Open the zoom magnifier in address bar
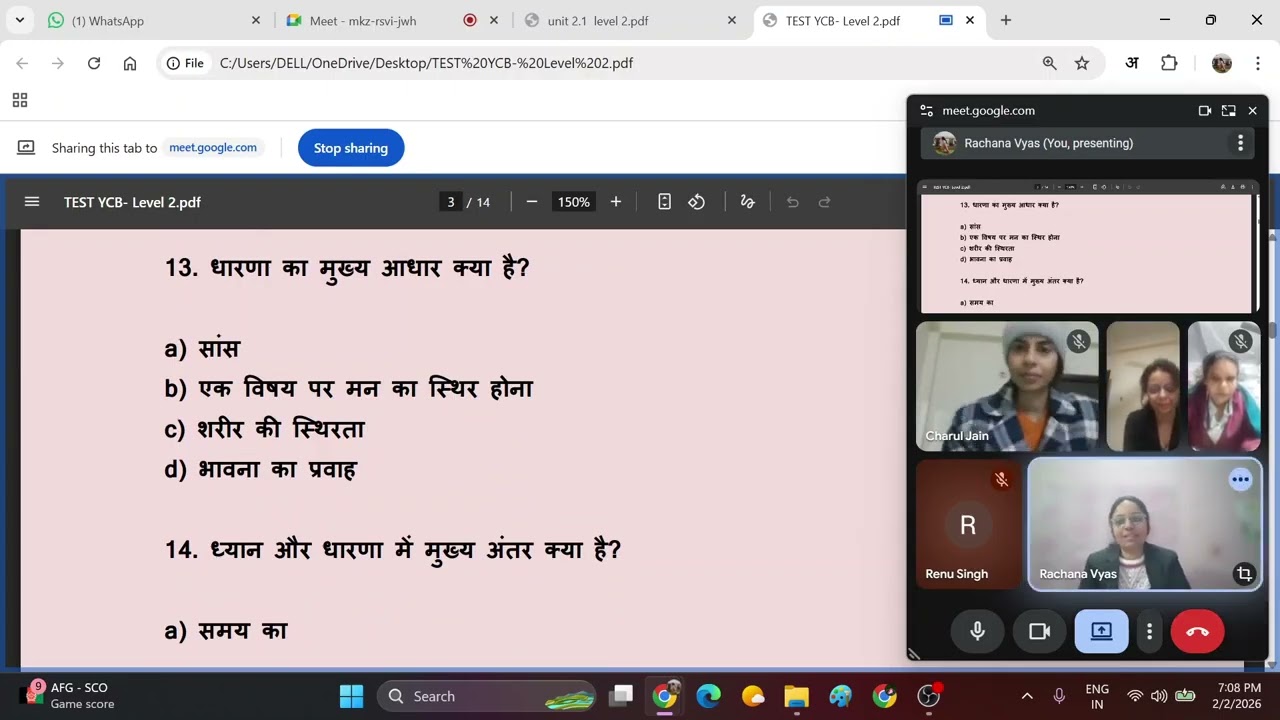The height and width of the screenshot is (720, 1280). (1050, 63)
